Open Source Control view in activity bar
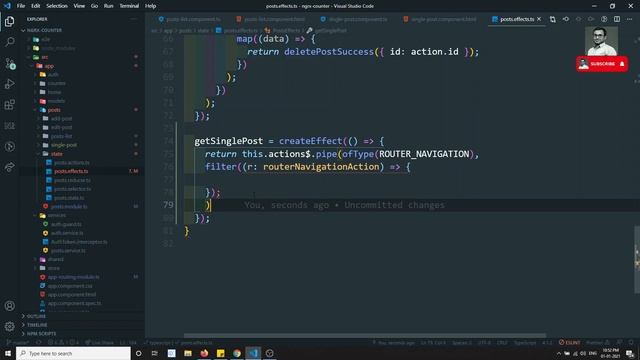Viewport: 640px width, 360px height. [x=9, y=63]
